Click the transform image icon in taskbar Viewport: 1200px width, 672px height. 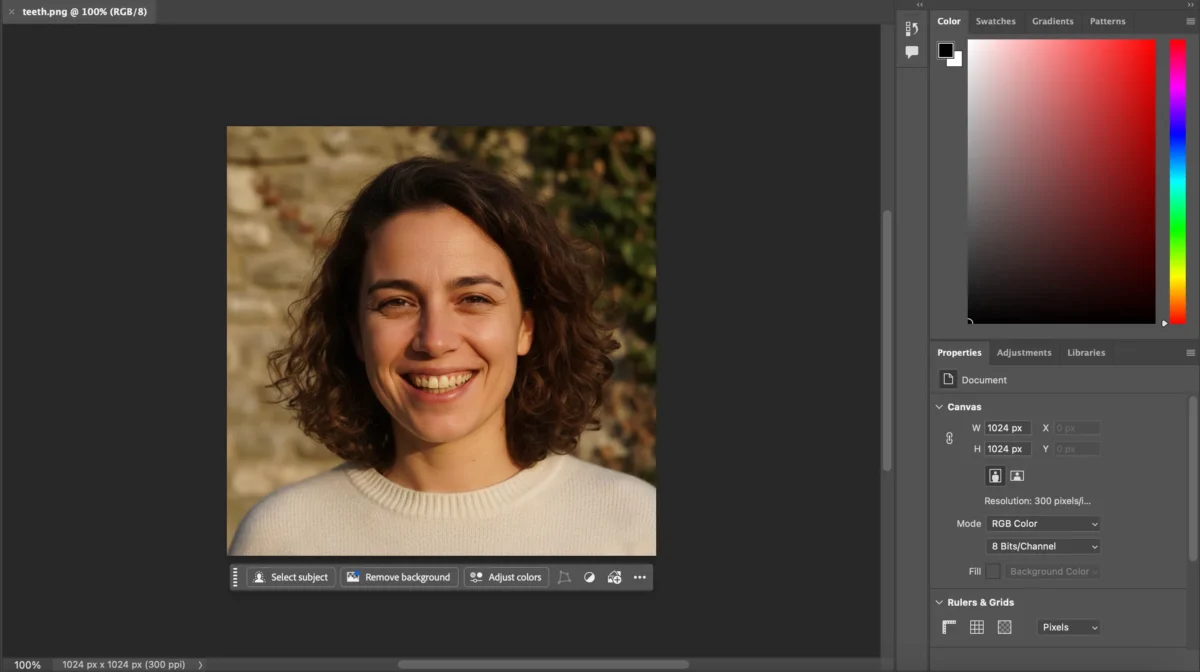click(x=564, y=577)
